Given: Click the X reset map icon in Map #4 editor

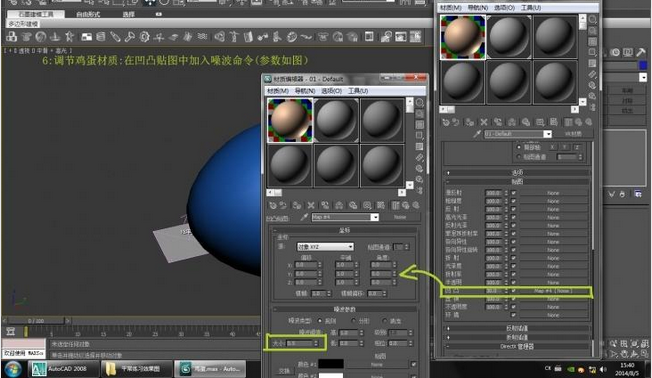Looking at the screenshot, I should click(311, 205).
